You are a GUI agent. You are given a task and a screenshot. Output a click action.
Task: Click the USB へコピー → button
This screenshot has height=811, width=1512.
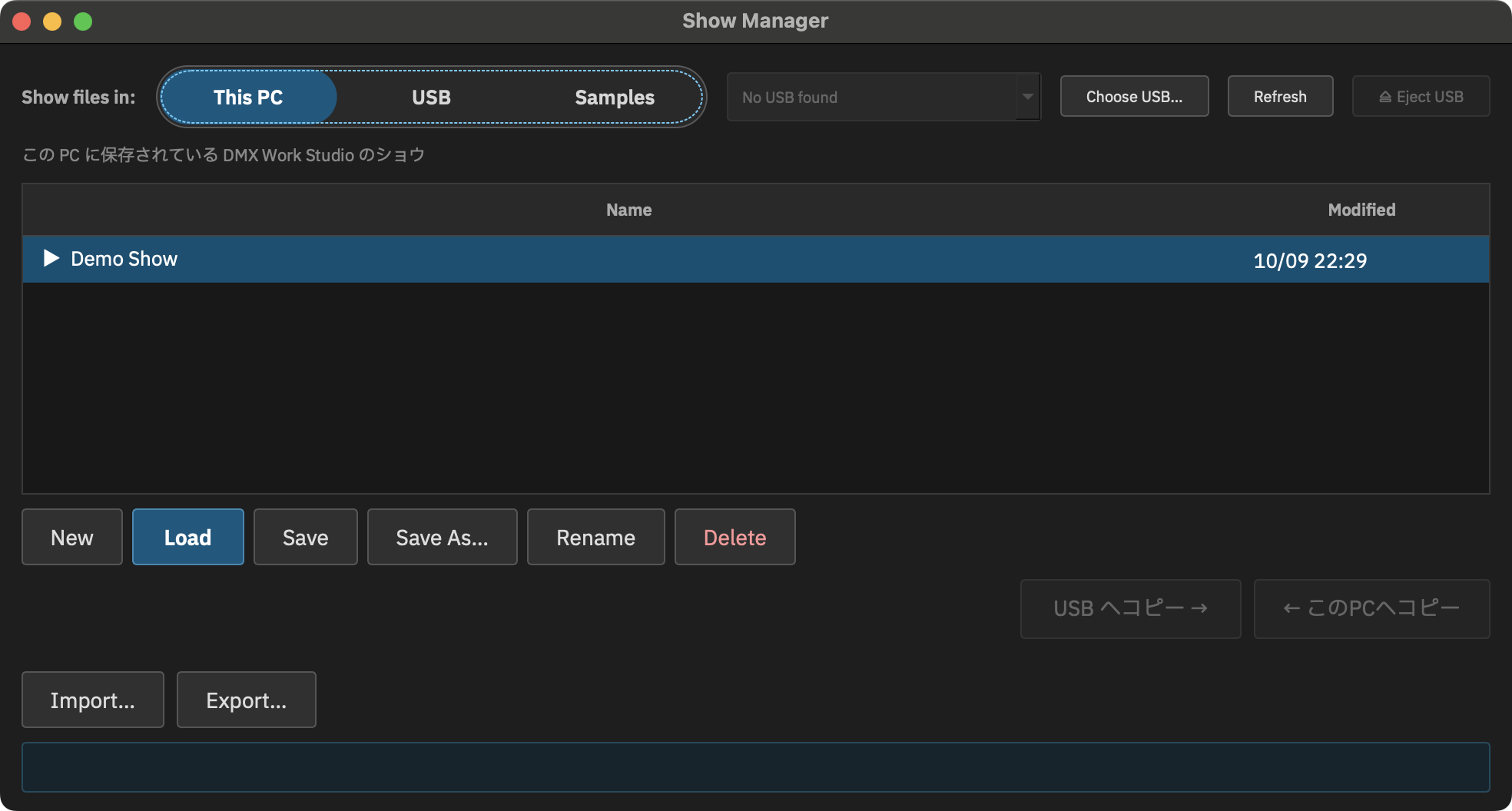click(x=1131, y=608)
